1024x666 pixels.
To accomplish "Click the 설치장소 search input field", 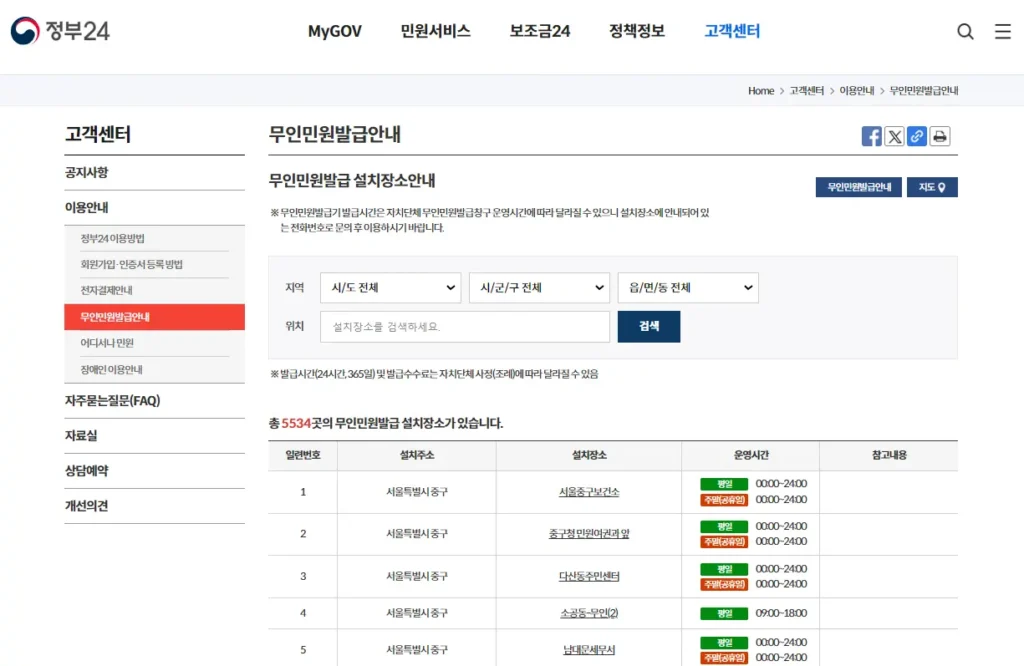I will tap(465, 327).
